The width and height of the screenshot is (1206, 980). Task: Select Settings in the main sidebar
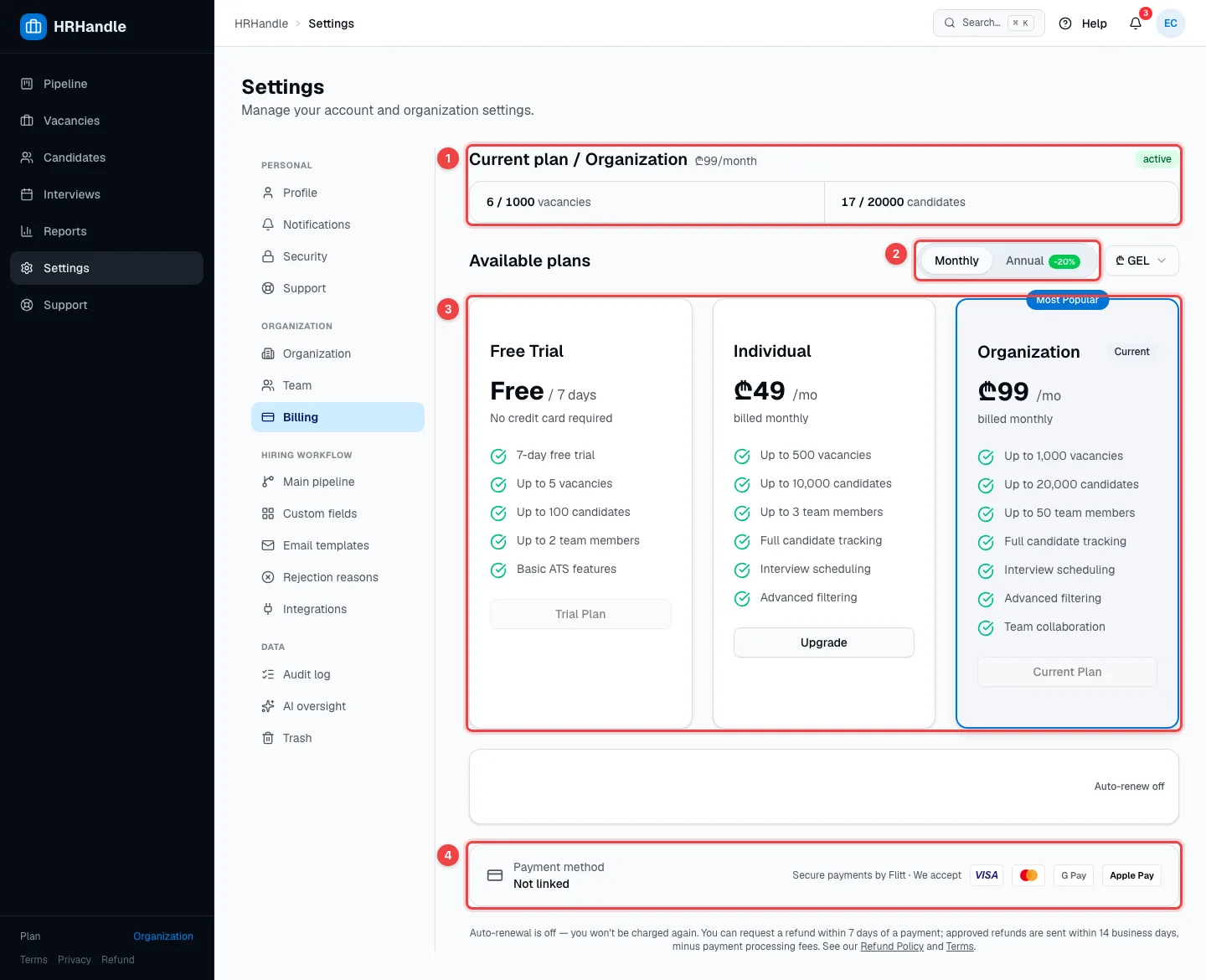pos(106,268)
